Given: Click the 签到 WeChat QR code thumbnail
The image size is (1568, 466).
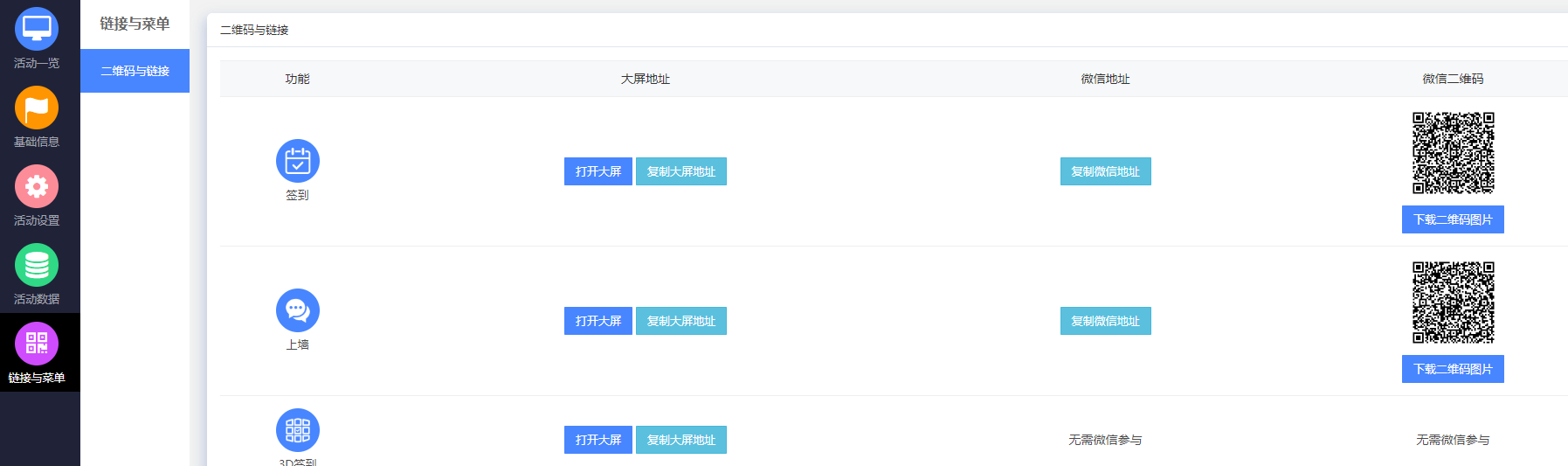Looking at the screenshot, I should 1454,153.
